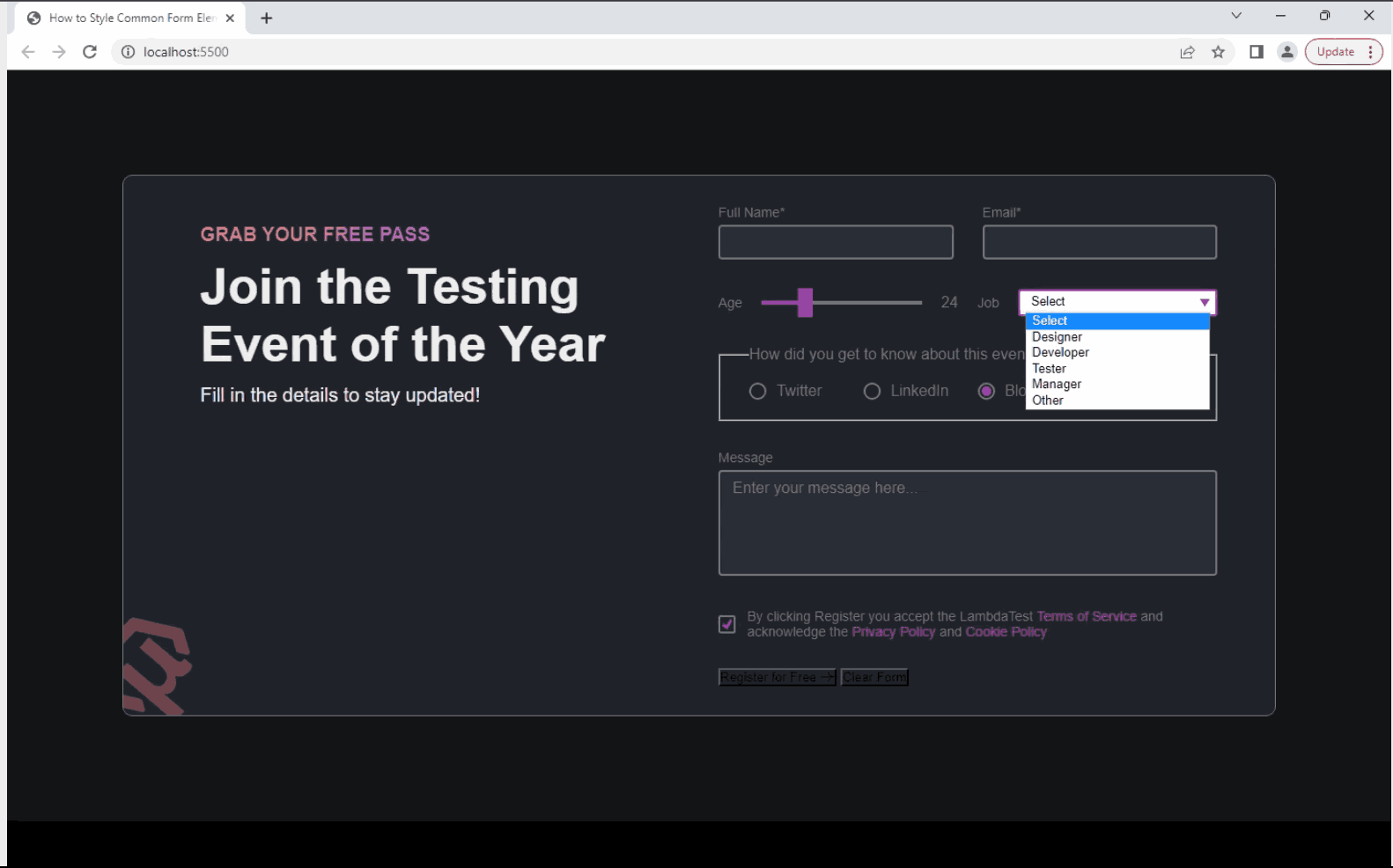Minimize the browser window

1280,15
